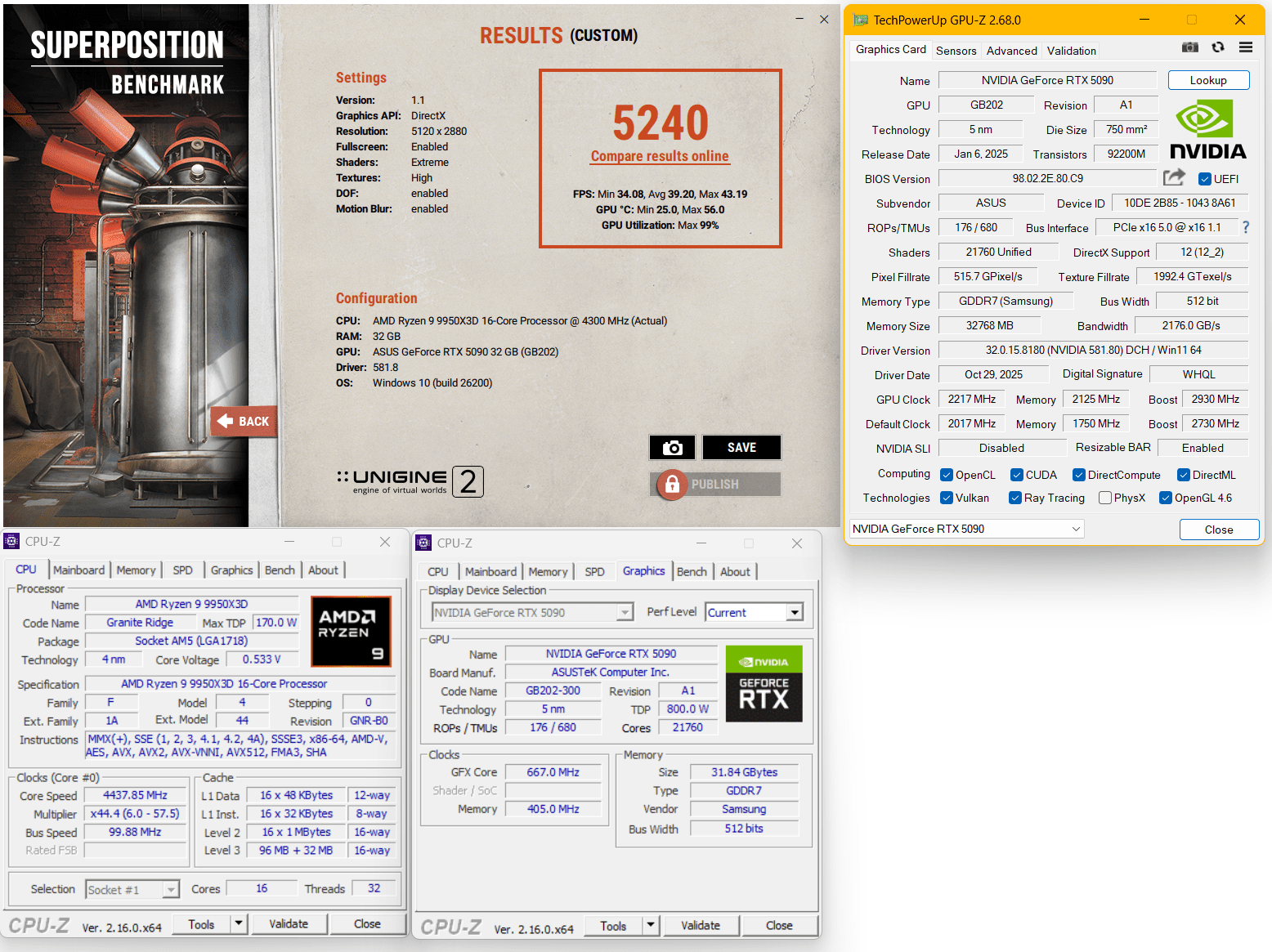Screen dimensions: 1272x952
Task: Open the Bench tab in left CPU-Z
Action: coord(280,570)
